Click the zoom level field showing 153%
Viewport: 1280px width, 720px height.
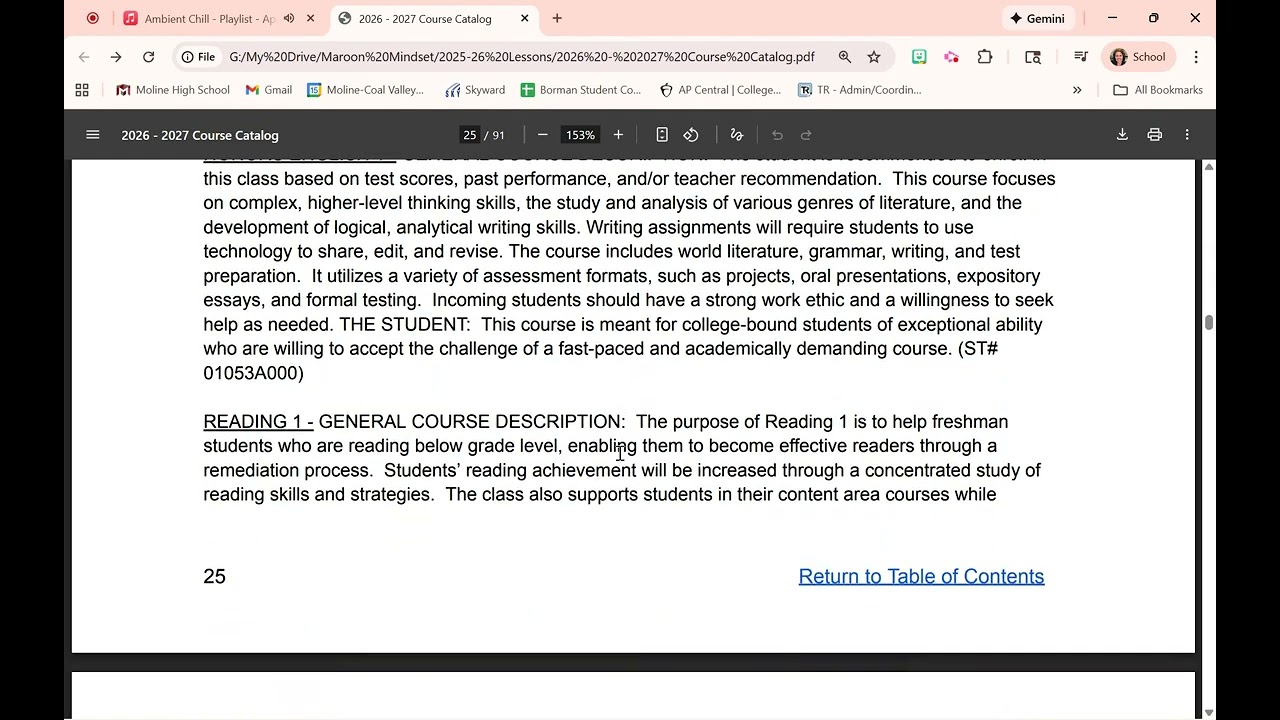(x=580, y=135)
